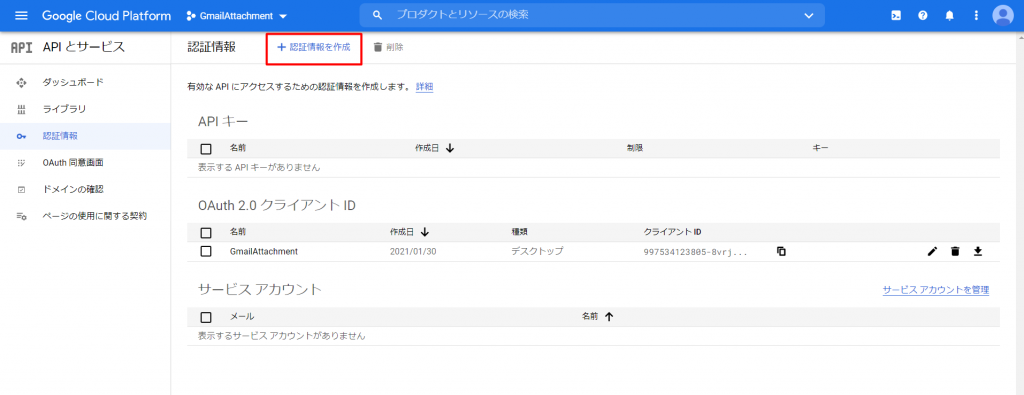Toggle select-all checkbox in API キー table

pos(206,149)
